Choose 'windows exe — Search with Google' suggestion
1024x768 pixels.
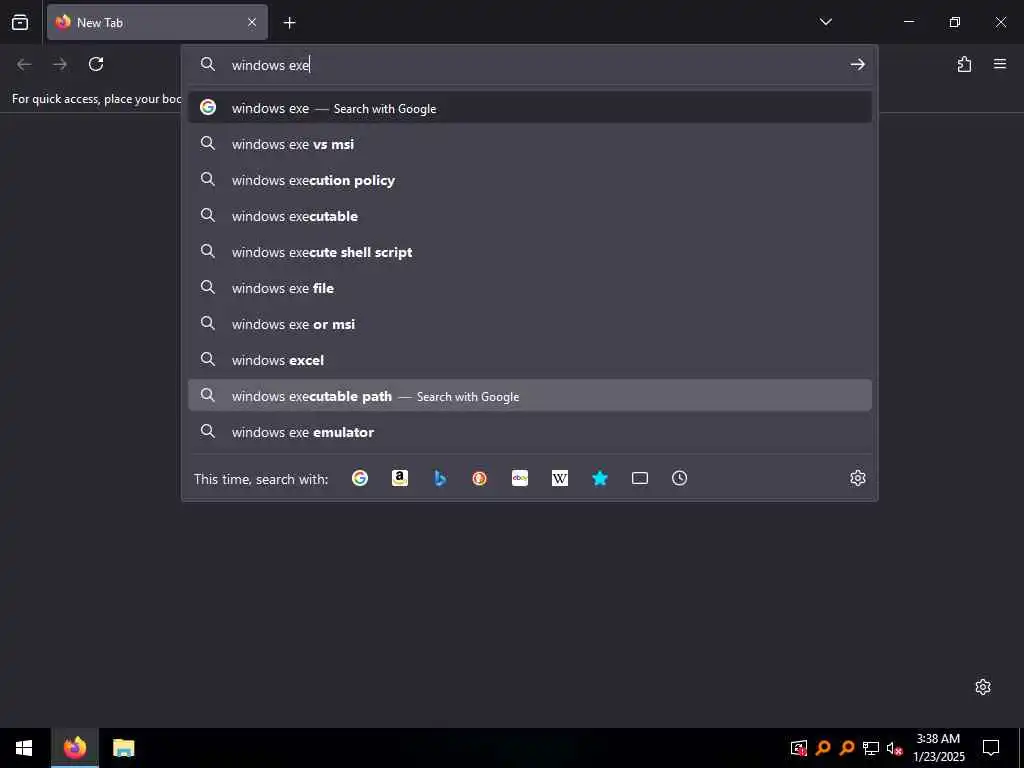tap(530, 108)
